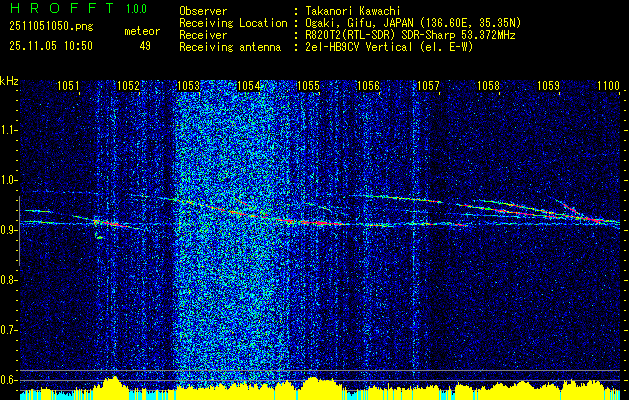Click the 1100 time marker
The image size is (629, 400).
click(x=608, y=85)
